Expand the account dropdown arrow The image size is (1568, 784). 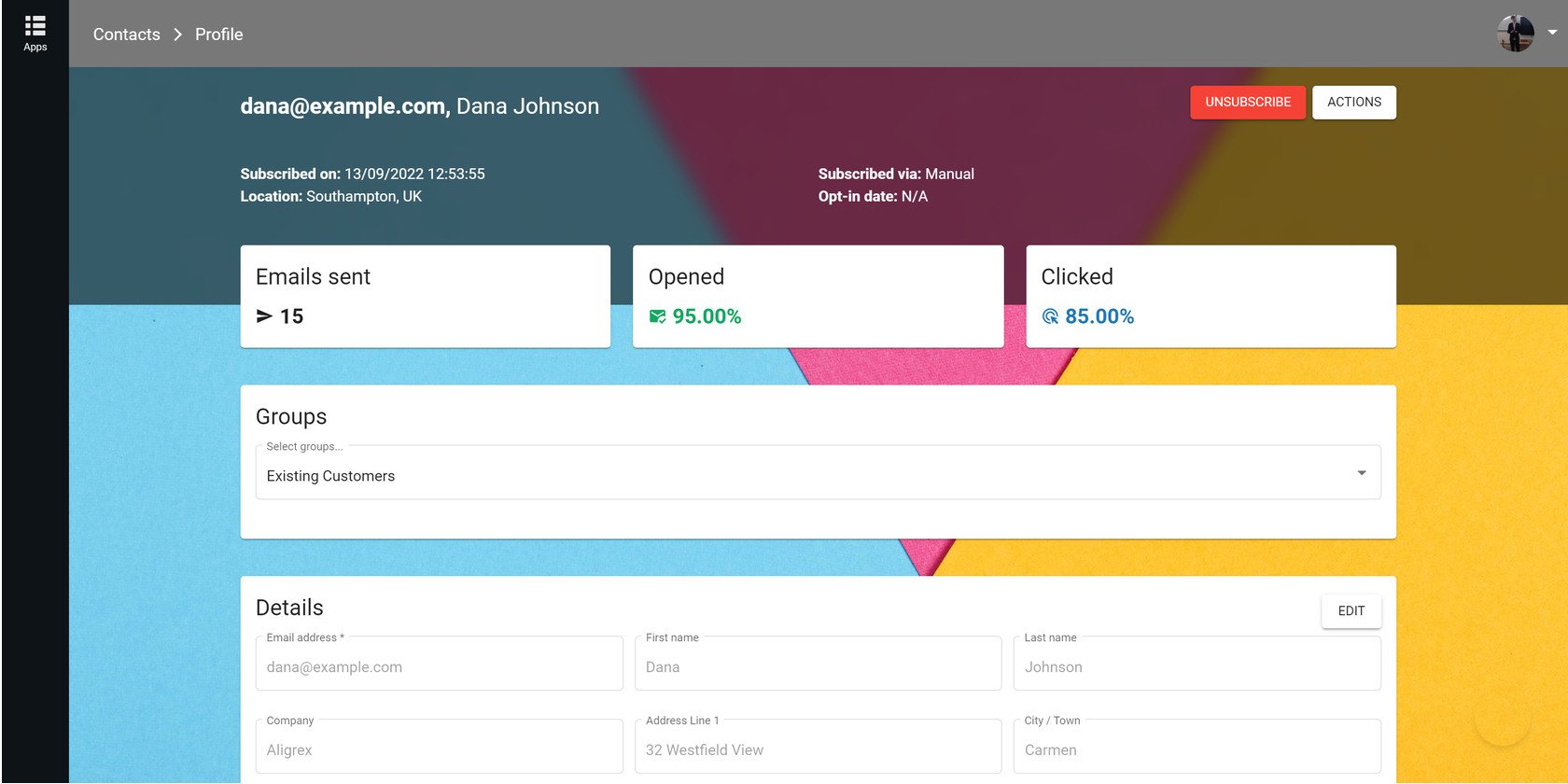click(1552, 32)
